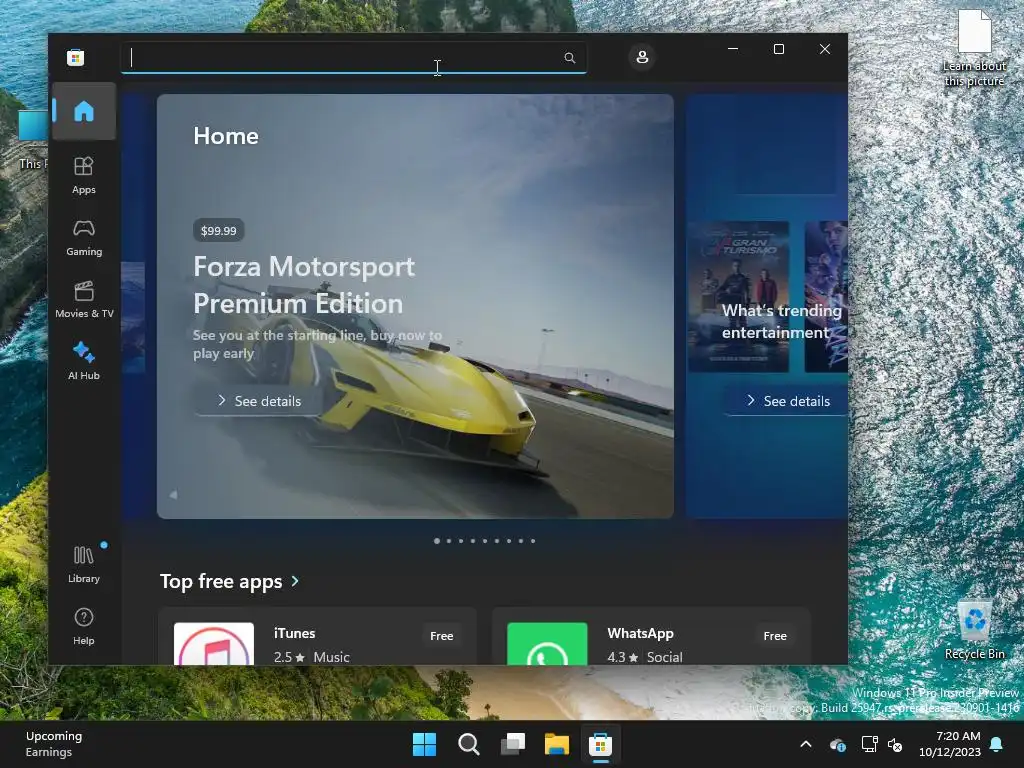
Task: Select the last carousel page dot
Action: coord(533,541)
